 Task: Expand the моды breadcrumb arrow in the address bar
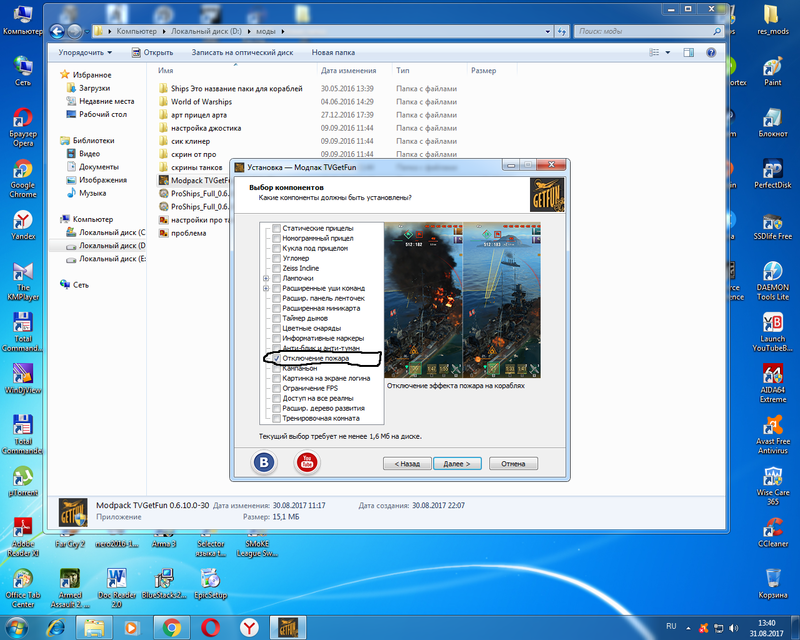pos(283,32)
